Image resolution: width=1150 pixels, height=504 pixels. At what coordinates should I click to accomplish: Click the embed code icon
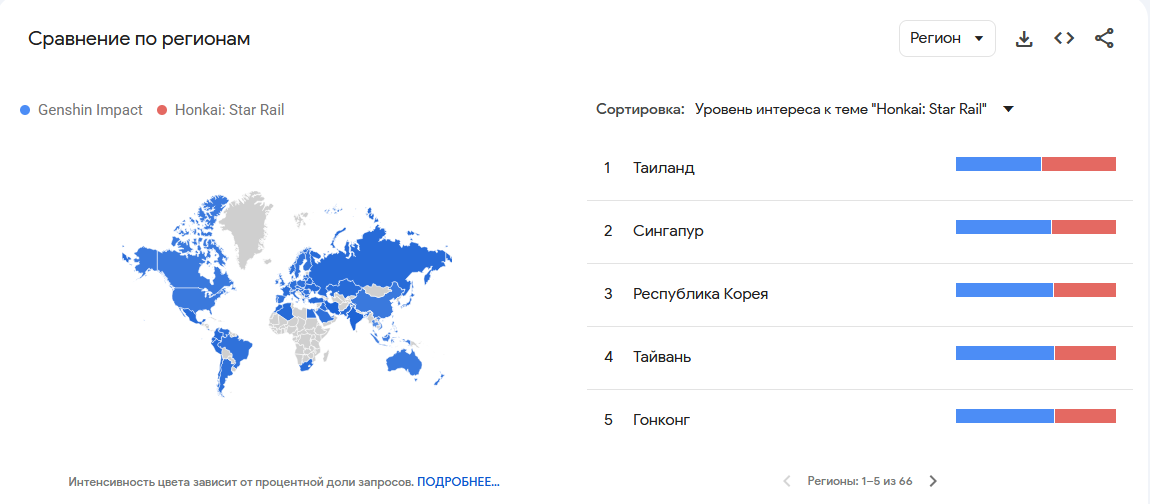[1064, 39]
